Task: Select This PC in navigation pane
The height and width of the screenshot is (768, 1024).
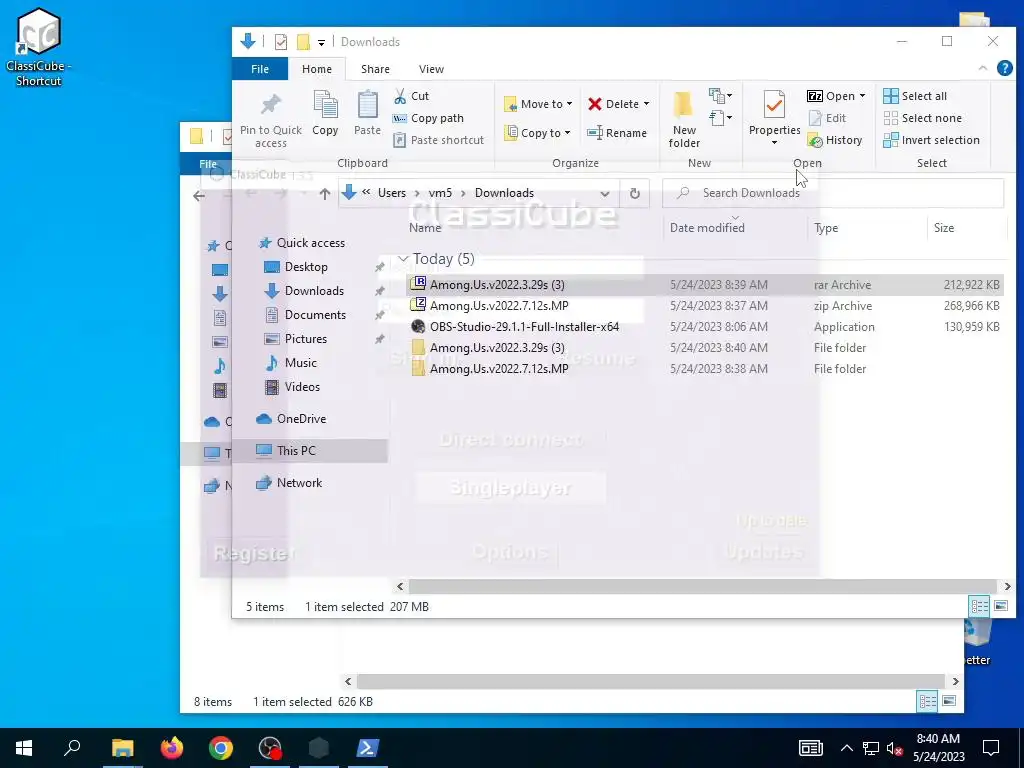Action: pos(296,451)
